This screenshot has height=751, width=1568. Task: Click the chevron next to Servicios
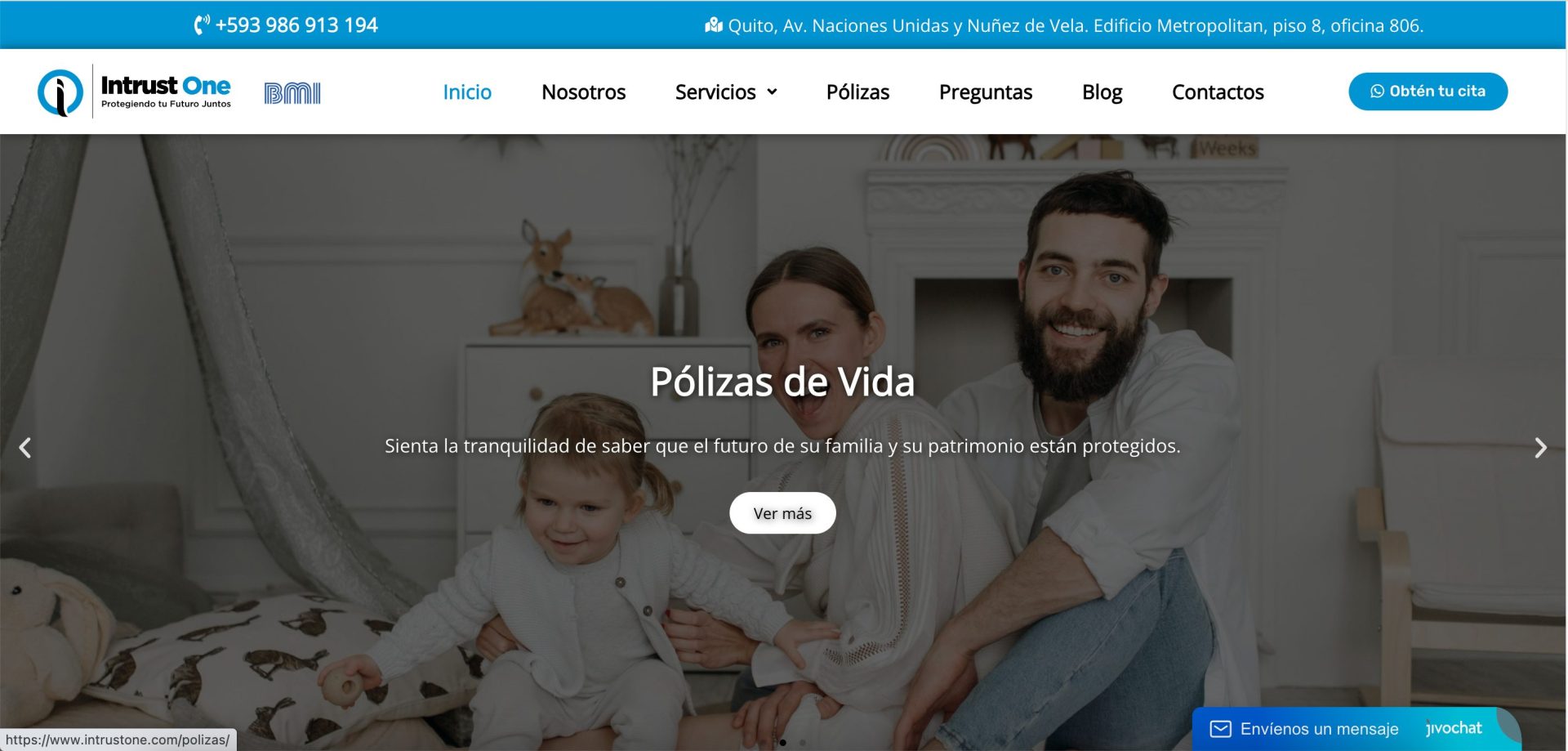[x=772, y=92]
